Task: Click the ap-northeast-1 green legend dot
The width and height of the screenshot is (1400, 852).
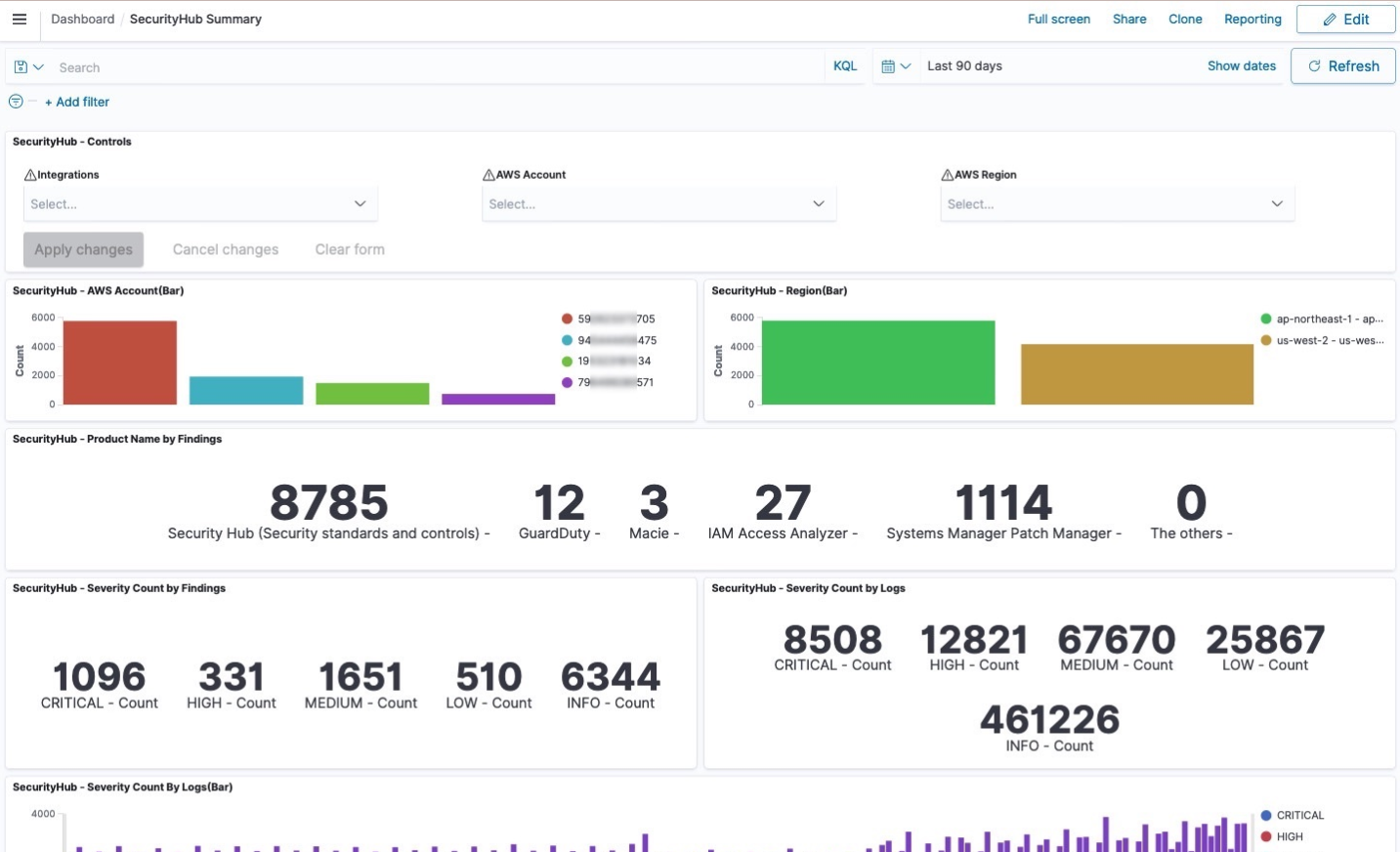Action: pos(1266,319)
